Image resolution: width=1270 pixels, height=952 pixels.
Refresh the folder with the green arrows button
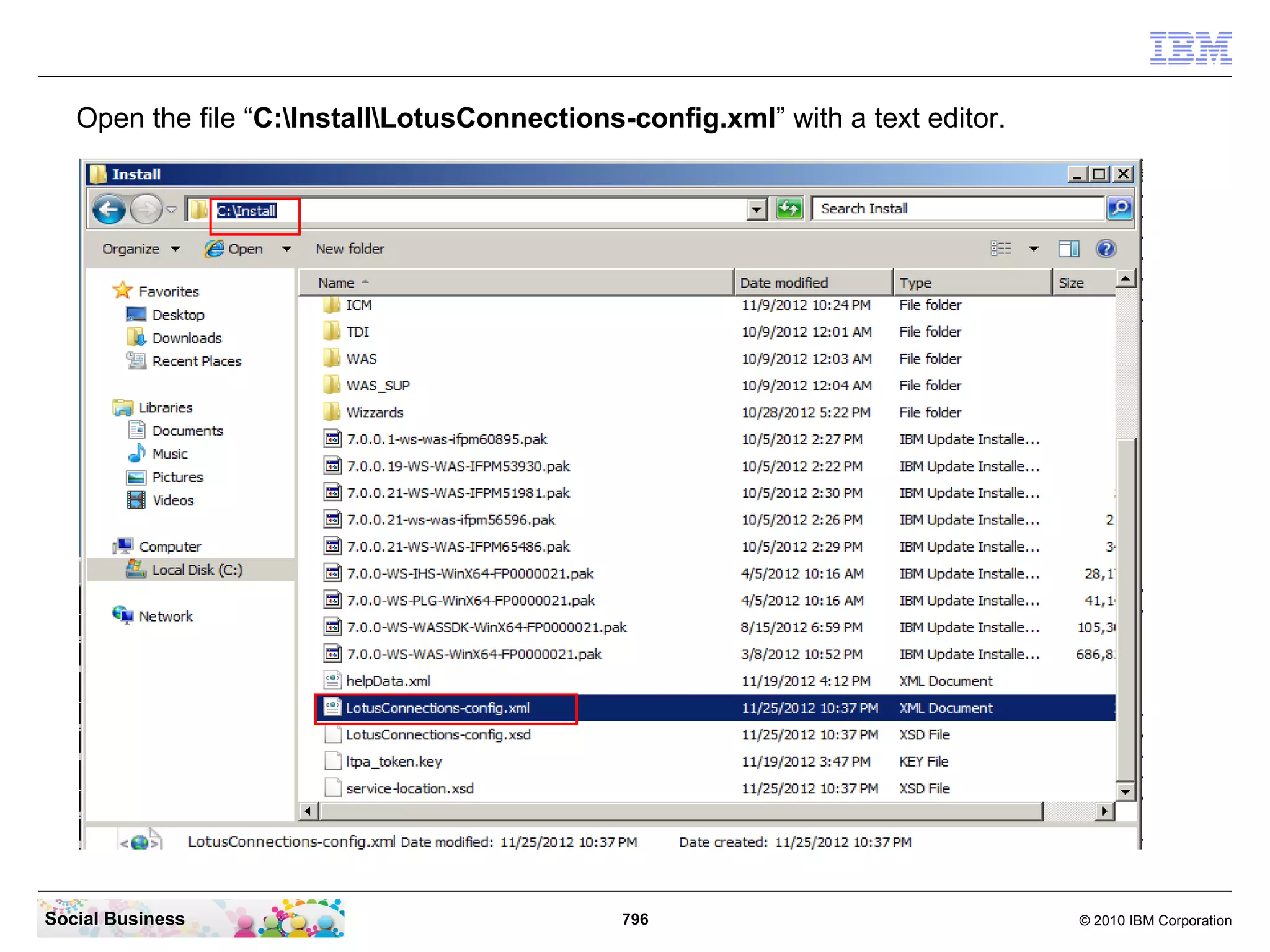789,209
